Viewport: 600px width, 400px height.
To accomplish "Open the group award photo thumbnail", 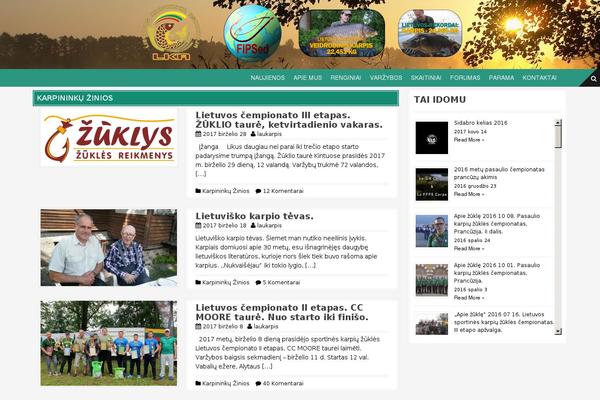I will point(109,343).
